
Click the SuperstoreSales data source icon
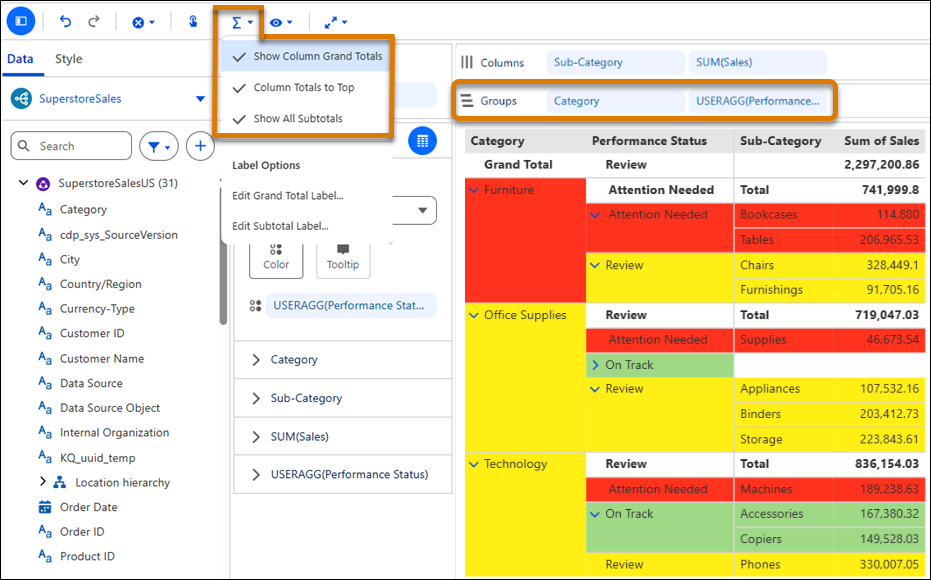pos(21,99)
